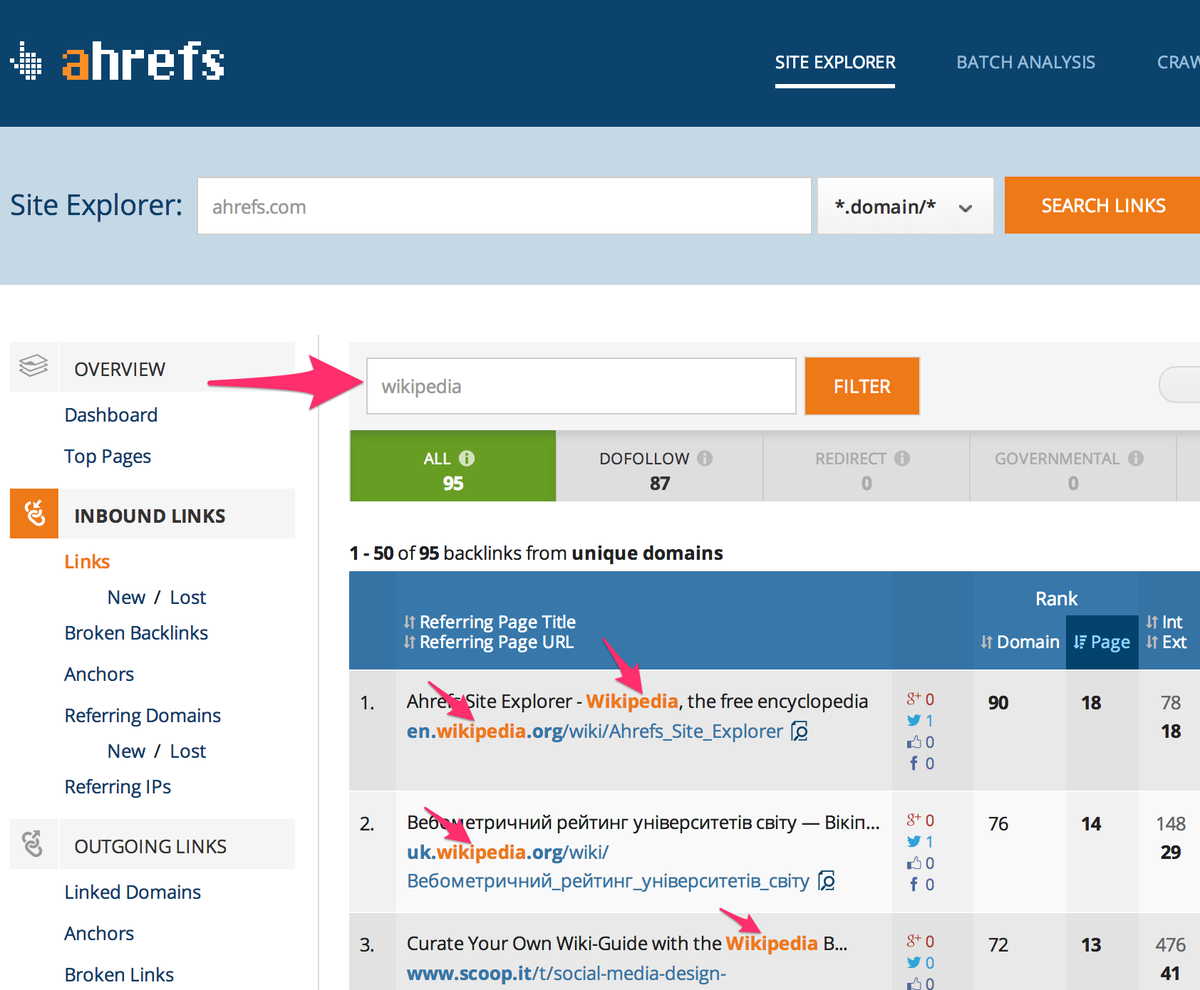The width and height of the screenshot is (1200, 990).
Task: Open Broken Links under Outgoing Links
Action: (x=119, y=975)
